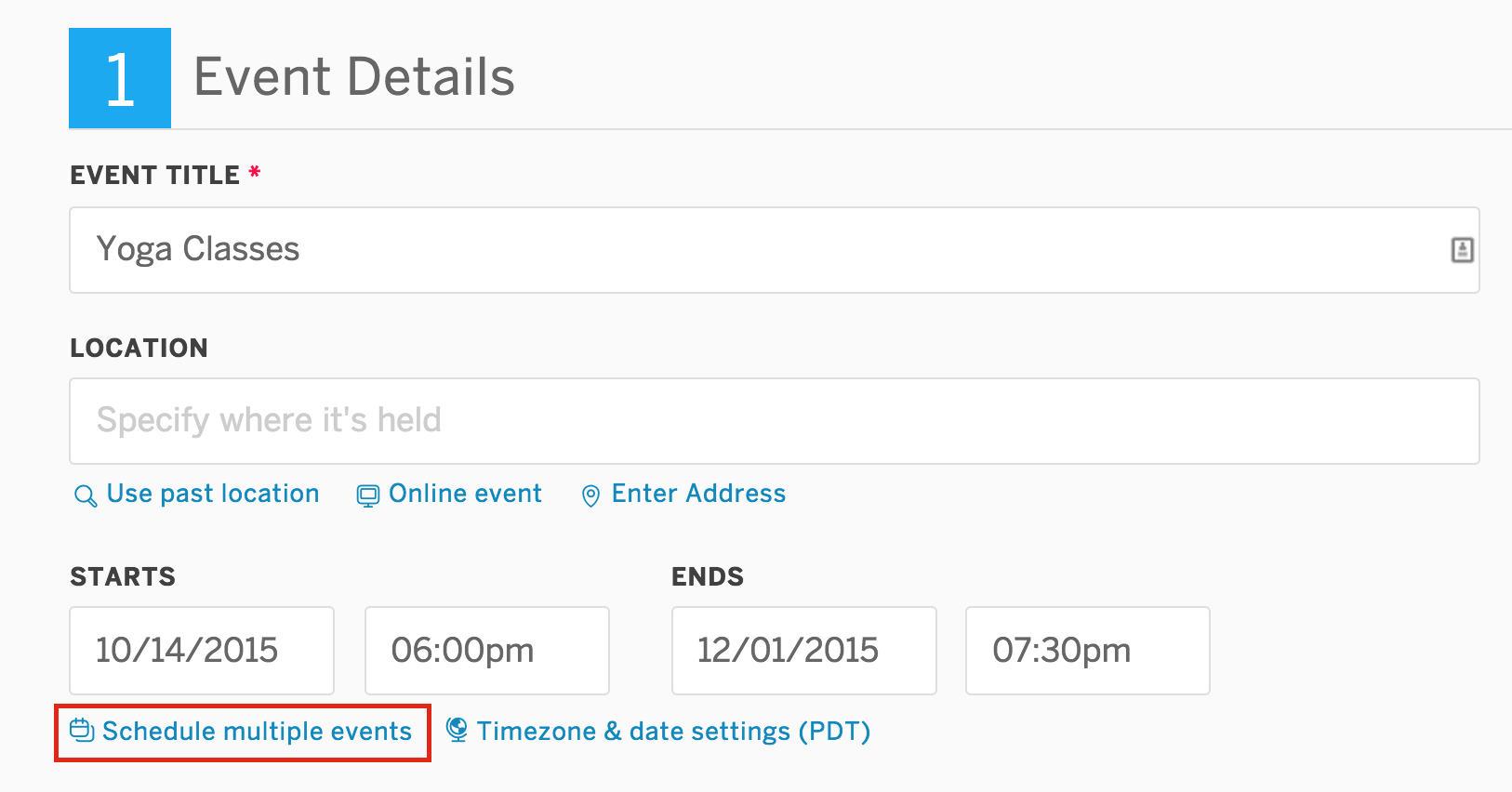The image size is (1512, 792).
Task: Click the monitor icon beside Online event
Action: coord(368,495)
